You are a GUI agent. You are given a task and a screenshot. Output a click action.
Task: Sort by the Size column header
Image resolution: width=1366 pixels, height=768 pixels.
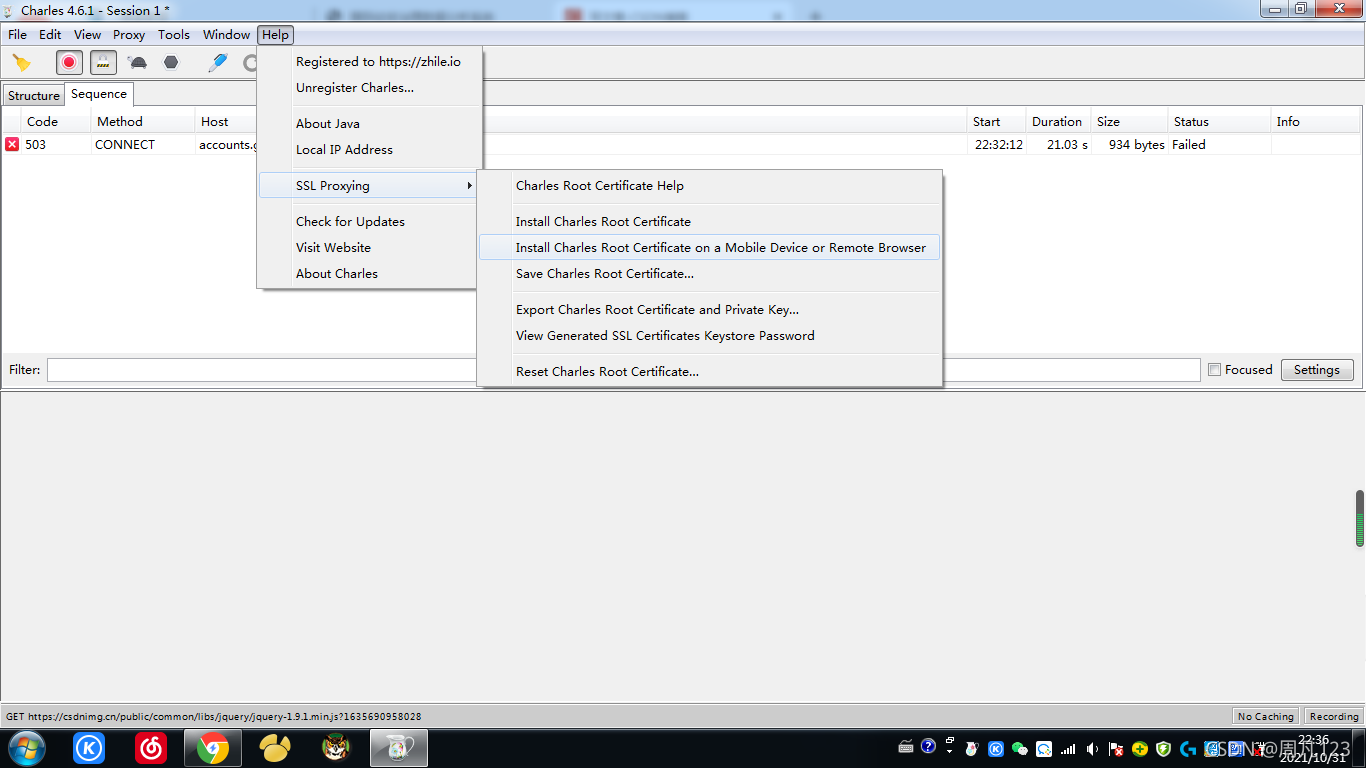click(x=1129, y=121)
